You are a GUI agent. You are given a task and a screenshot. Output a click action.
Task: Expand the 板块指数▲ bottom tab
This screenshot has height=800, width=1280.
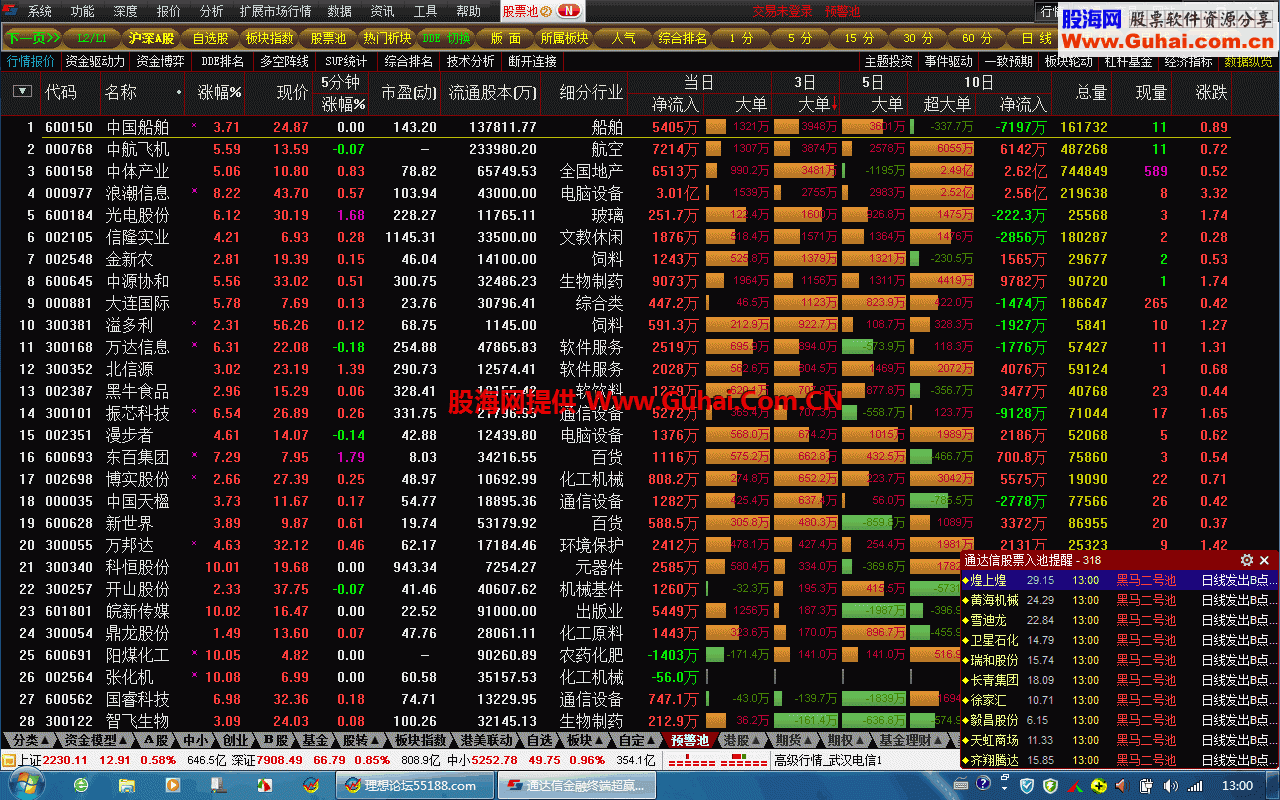(x=419, y=740)
